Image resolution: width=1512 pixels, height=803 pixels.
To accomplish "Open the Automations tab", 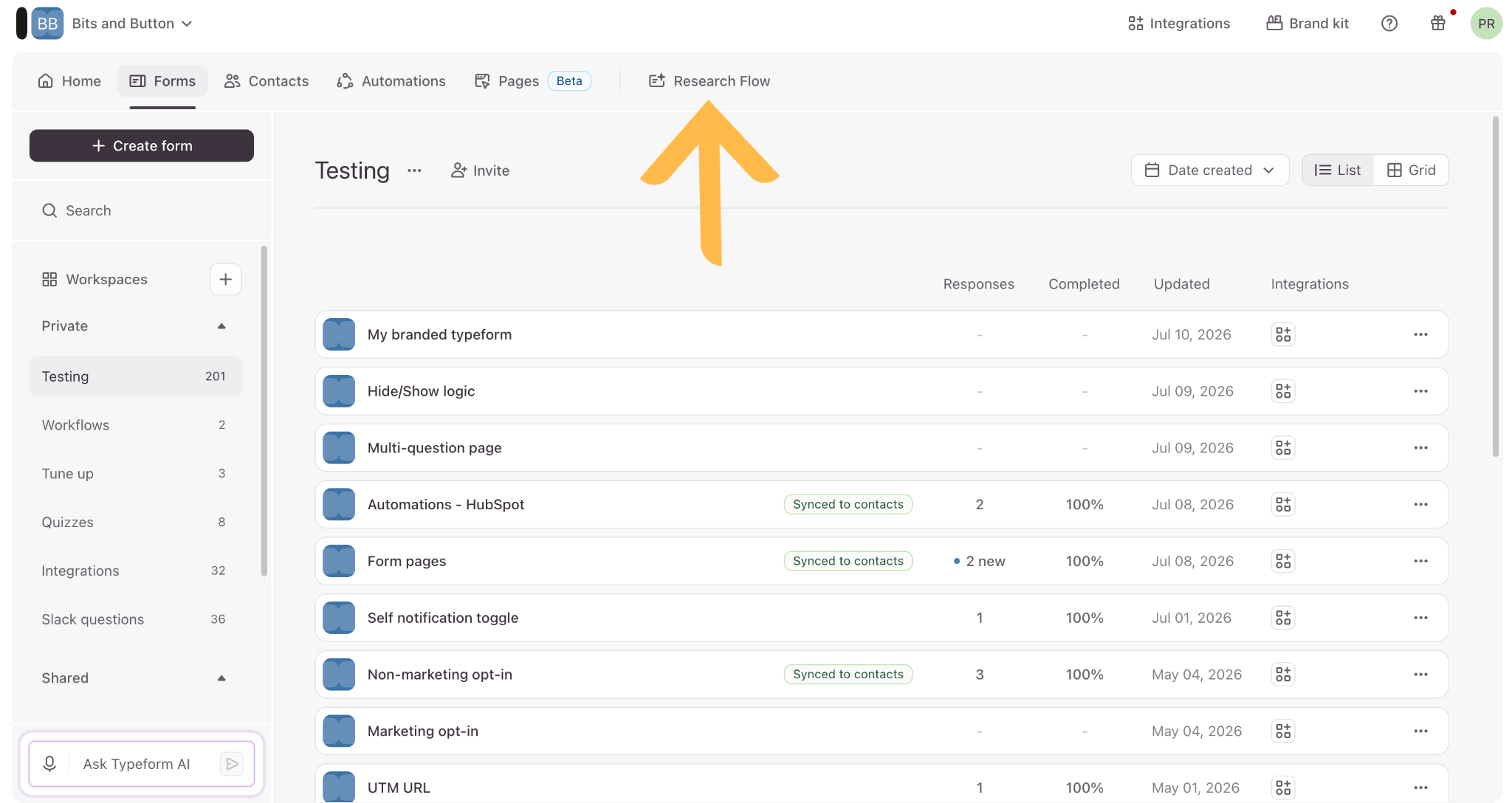I will tap(391, 81).
